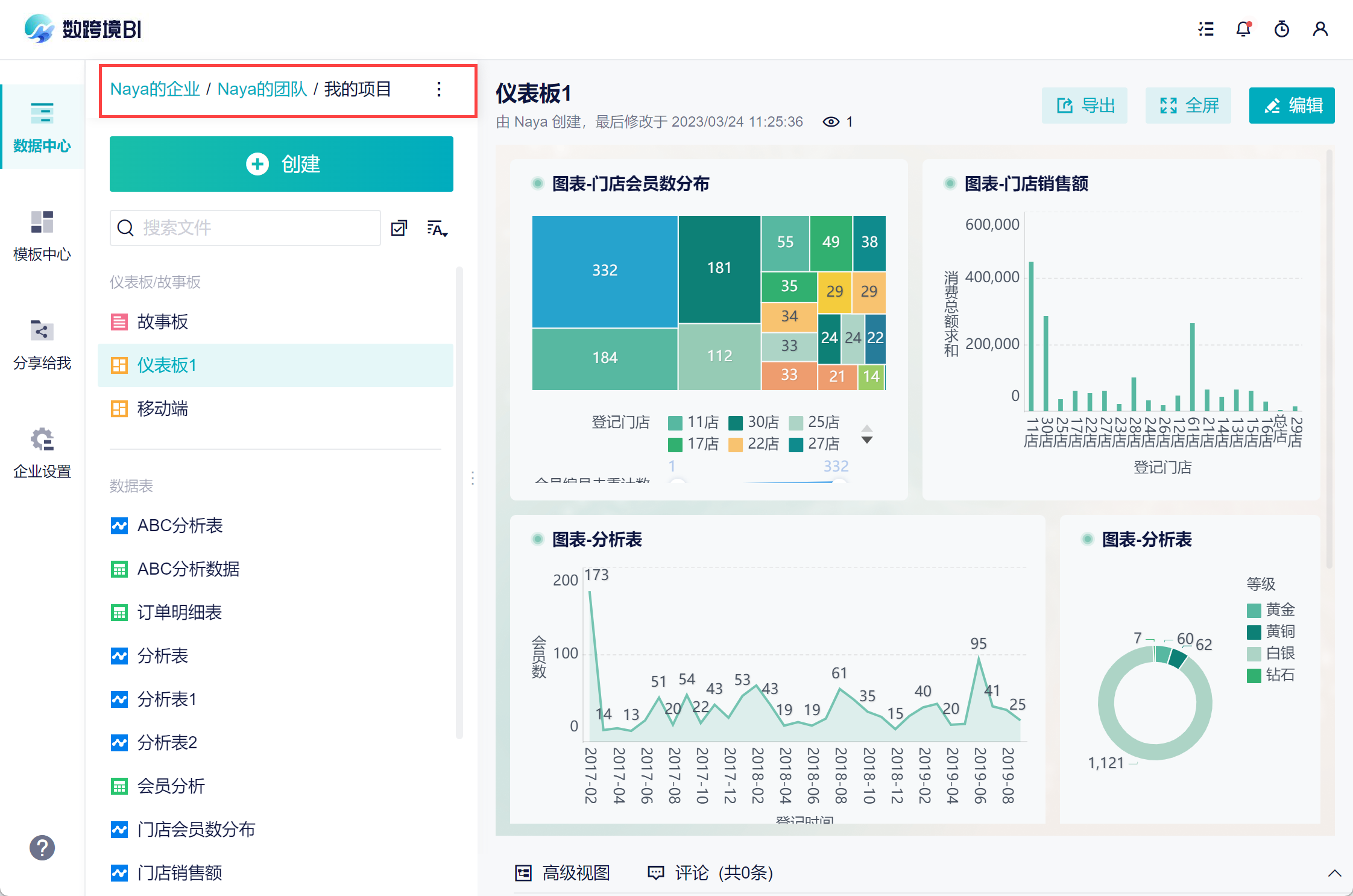Switch to the 评论 tab
Screen dimensions: 1353x896
[710, 873]
